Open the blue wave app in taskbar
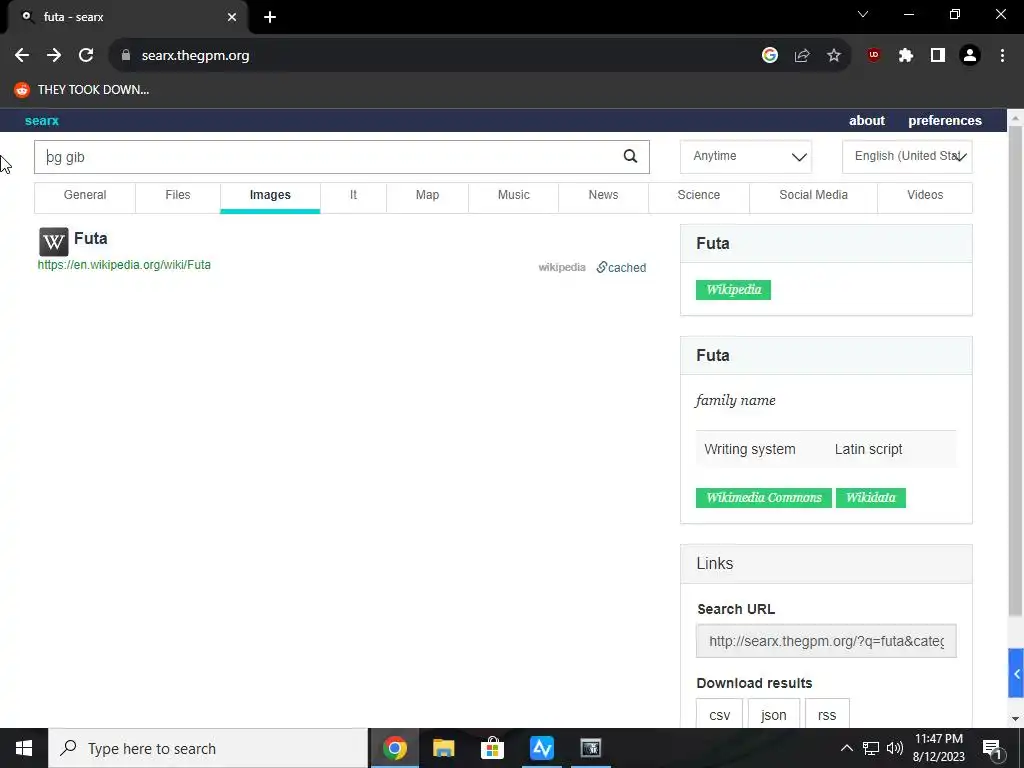The image size is (1024, 768). [541, 748]
